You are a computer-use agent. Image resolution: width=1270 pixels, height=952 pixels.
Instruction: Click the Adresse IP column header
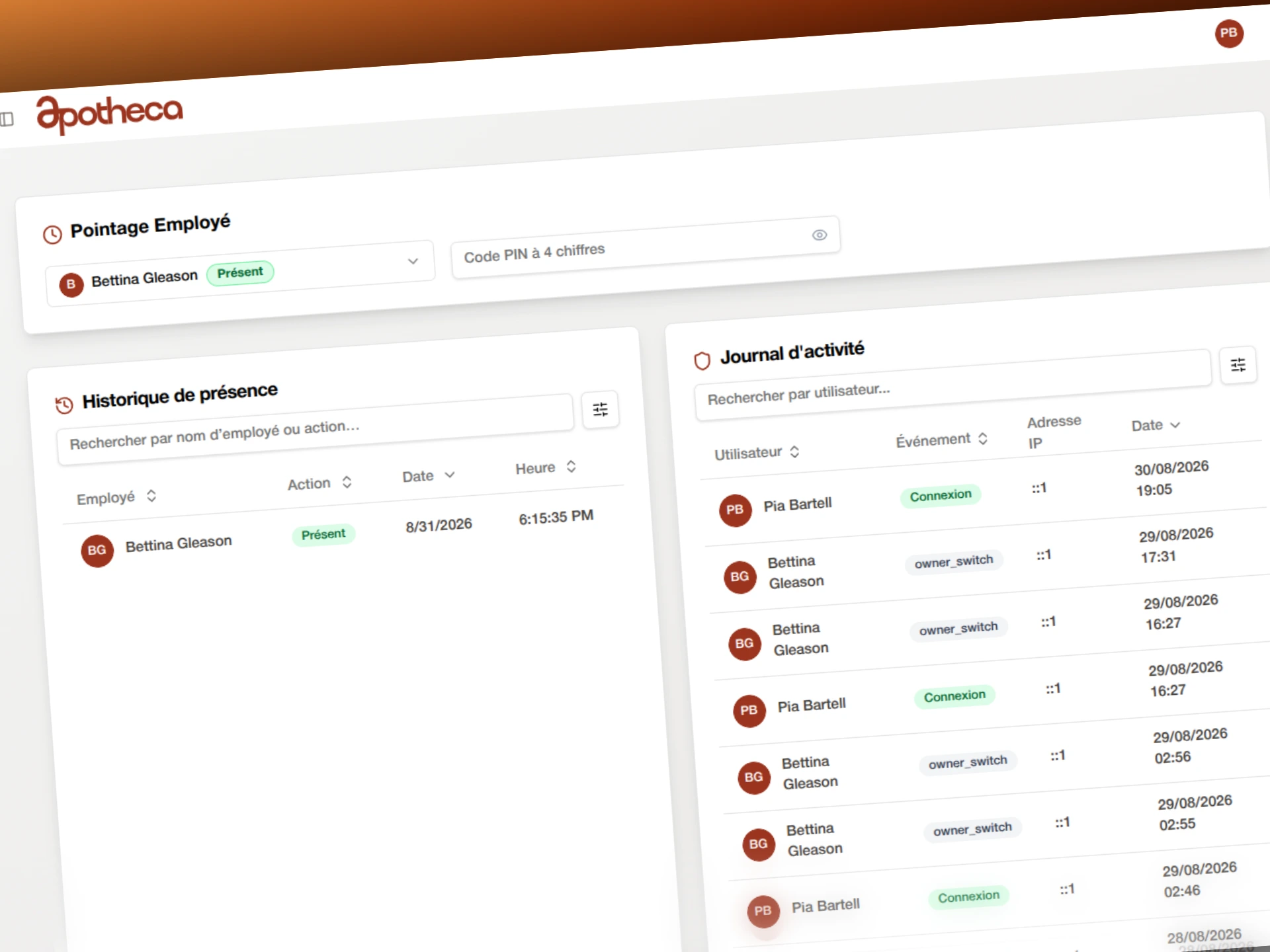tap(1054, 432)
